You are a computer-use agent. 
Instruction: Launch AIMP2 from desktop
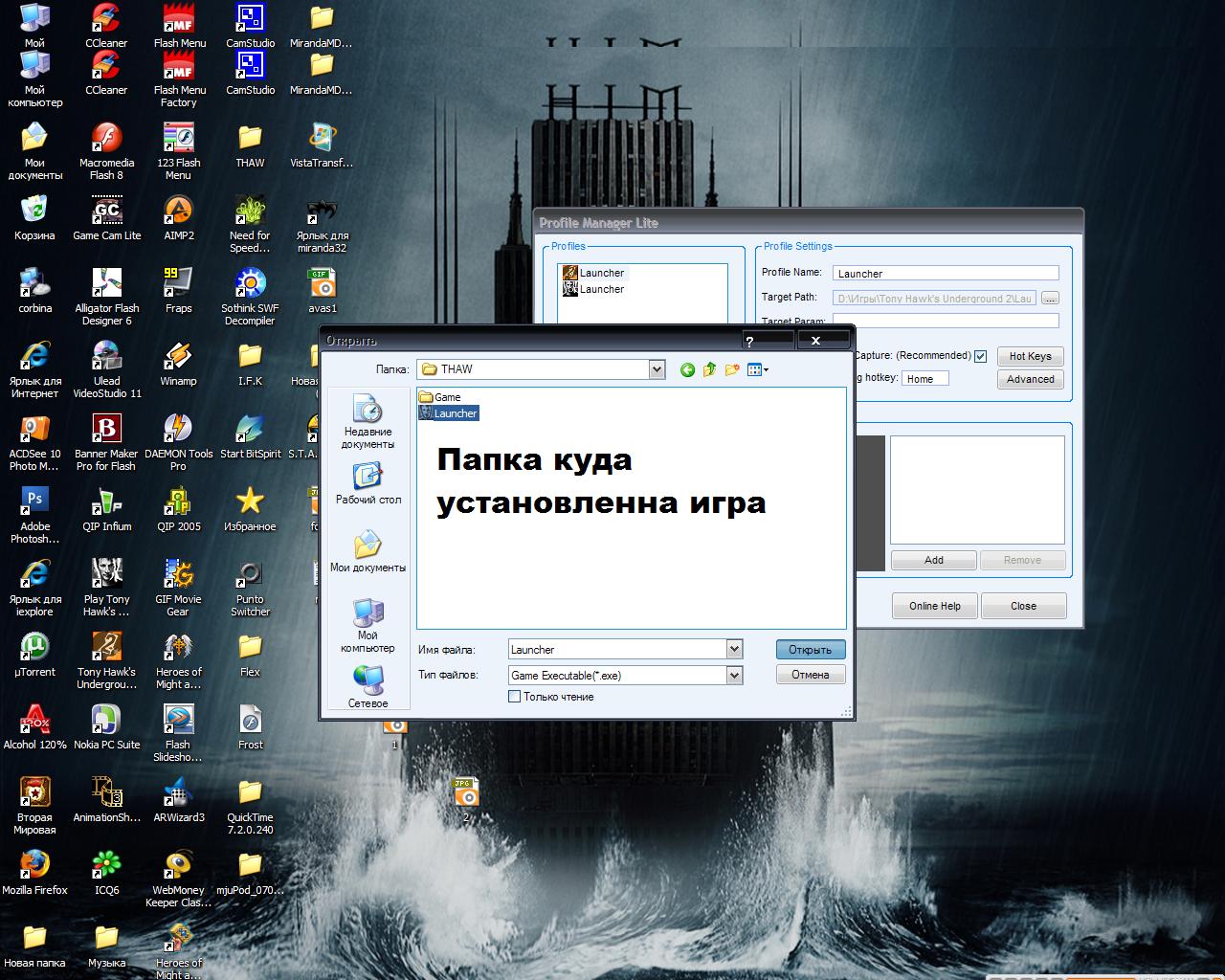178,218
